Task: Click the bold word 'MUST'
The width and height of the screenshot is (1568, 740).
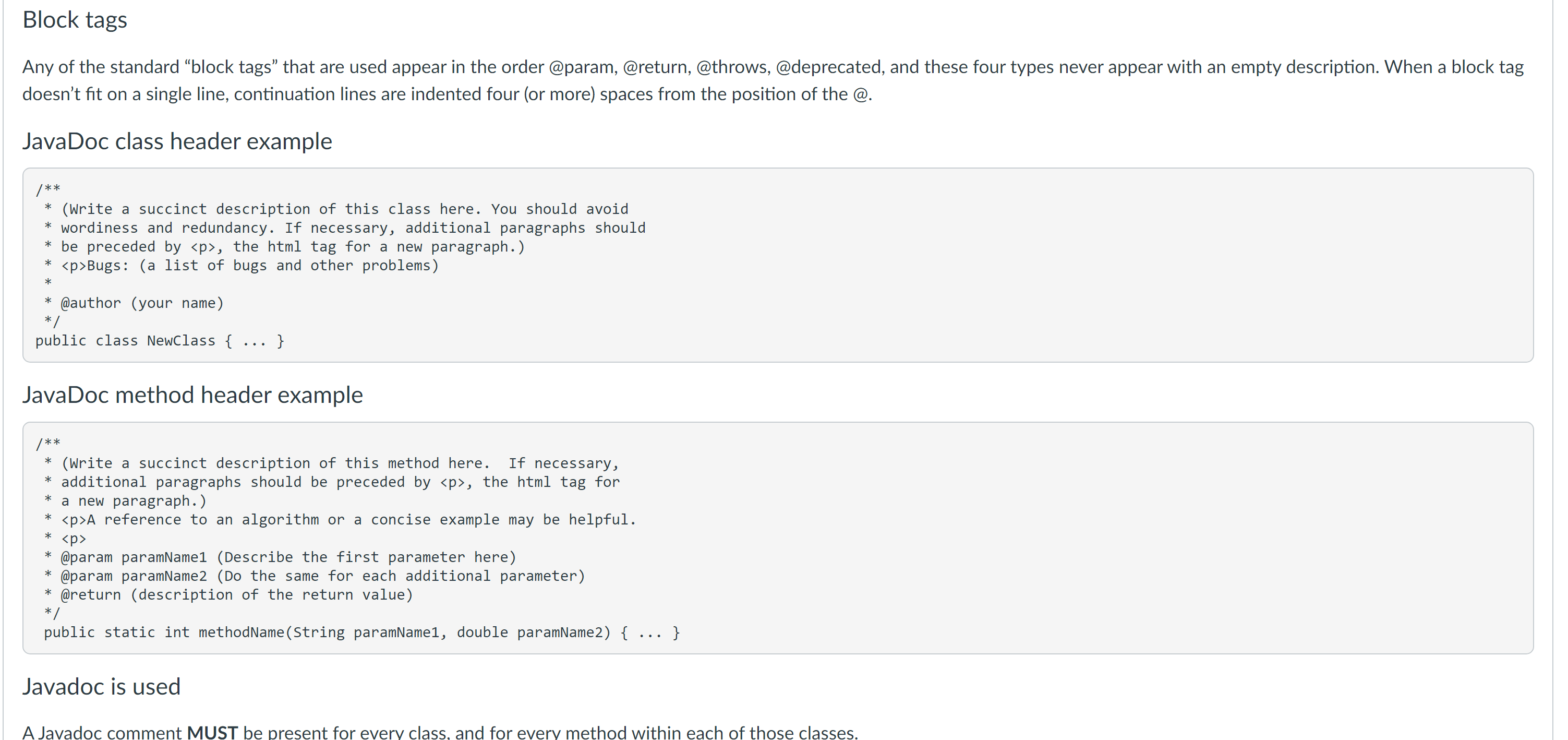Action: (x=212, y=732)
